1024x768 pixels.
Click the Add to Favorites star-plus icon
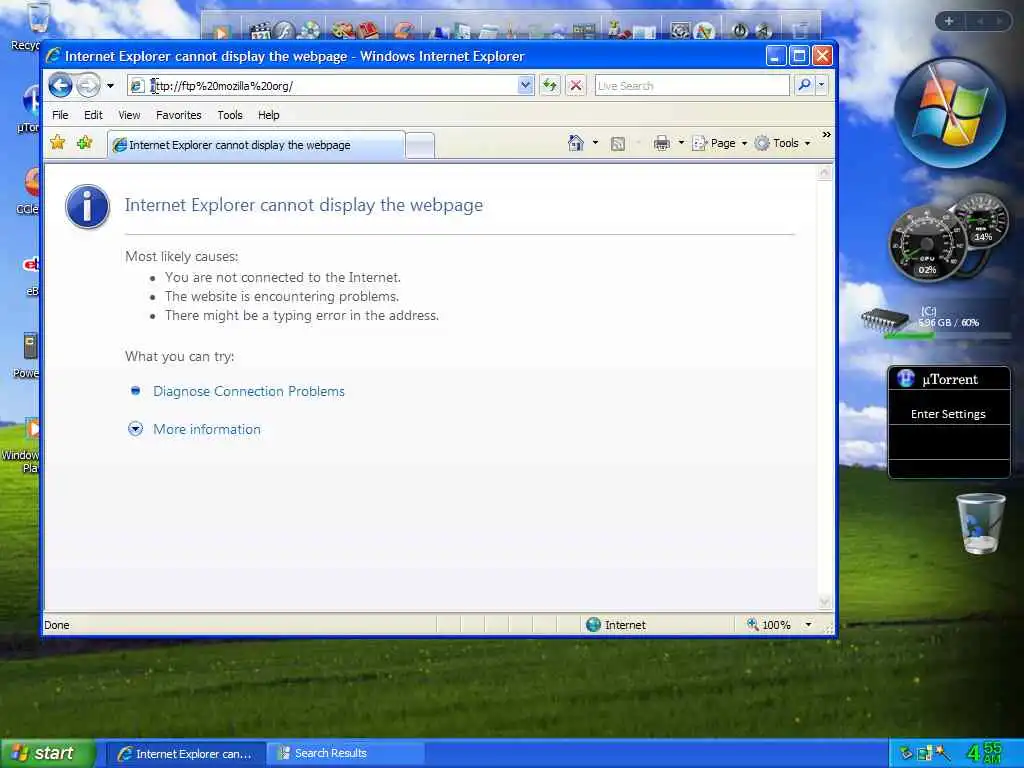(84, 142)
